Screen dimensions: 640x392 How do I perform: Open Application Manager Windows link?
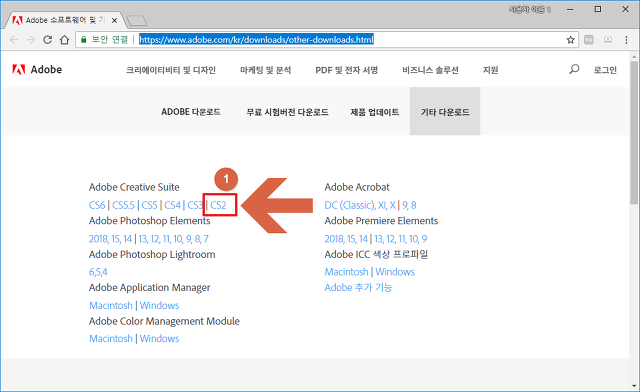click(160, 305)
